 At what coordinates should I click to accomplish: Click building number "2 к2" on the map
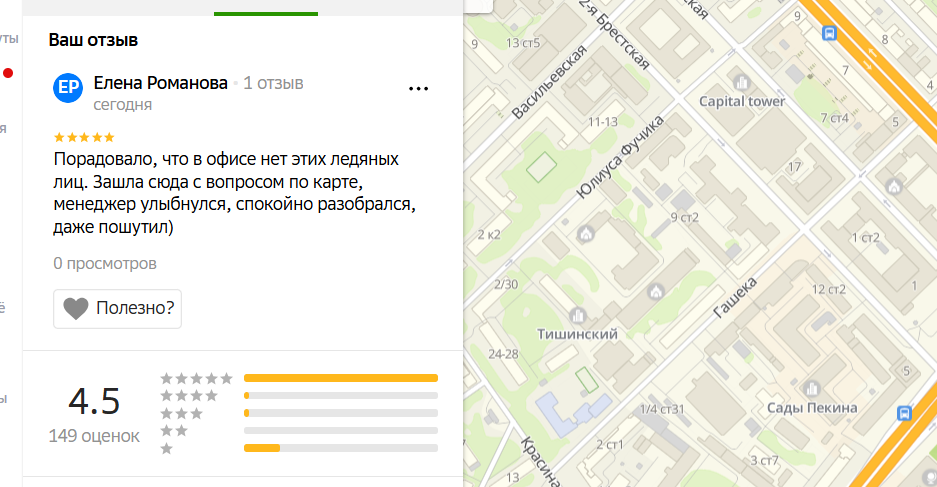(x=489, y=235)
